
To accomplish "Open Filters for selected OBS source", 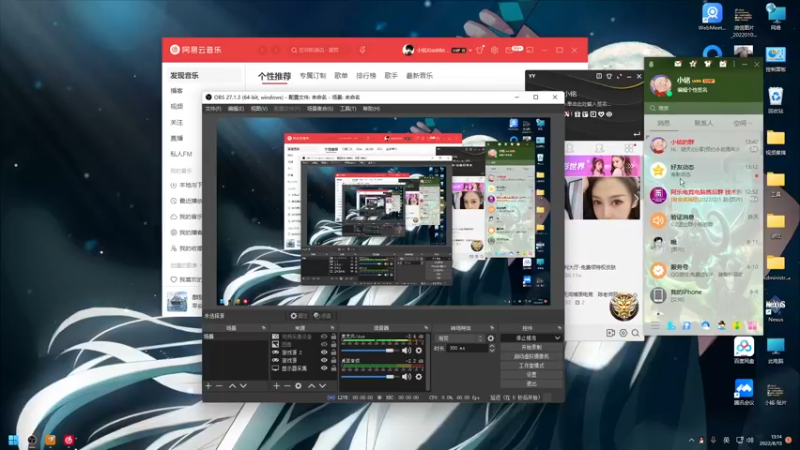I will [322, 316].
